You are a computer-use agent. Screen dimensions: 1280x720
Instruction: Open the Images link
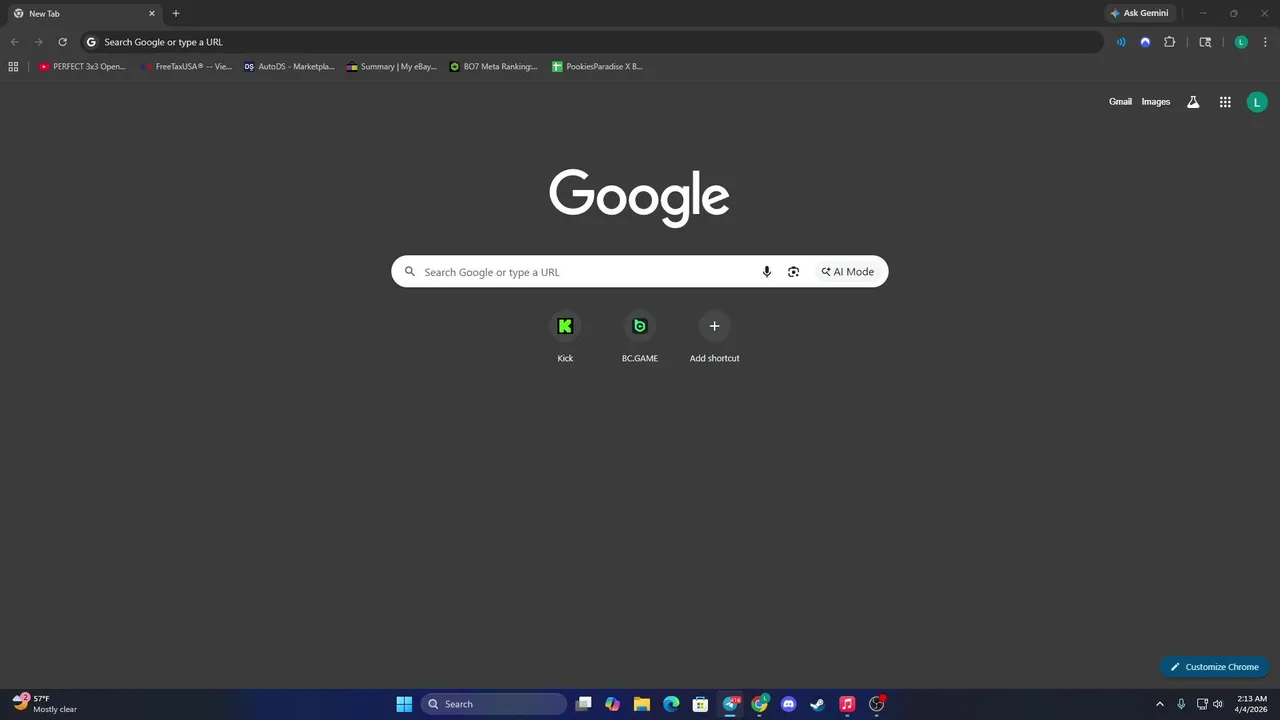[x=1155, y=102]
